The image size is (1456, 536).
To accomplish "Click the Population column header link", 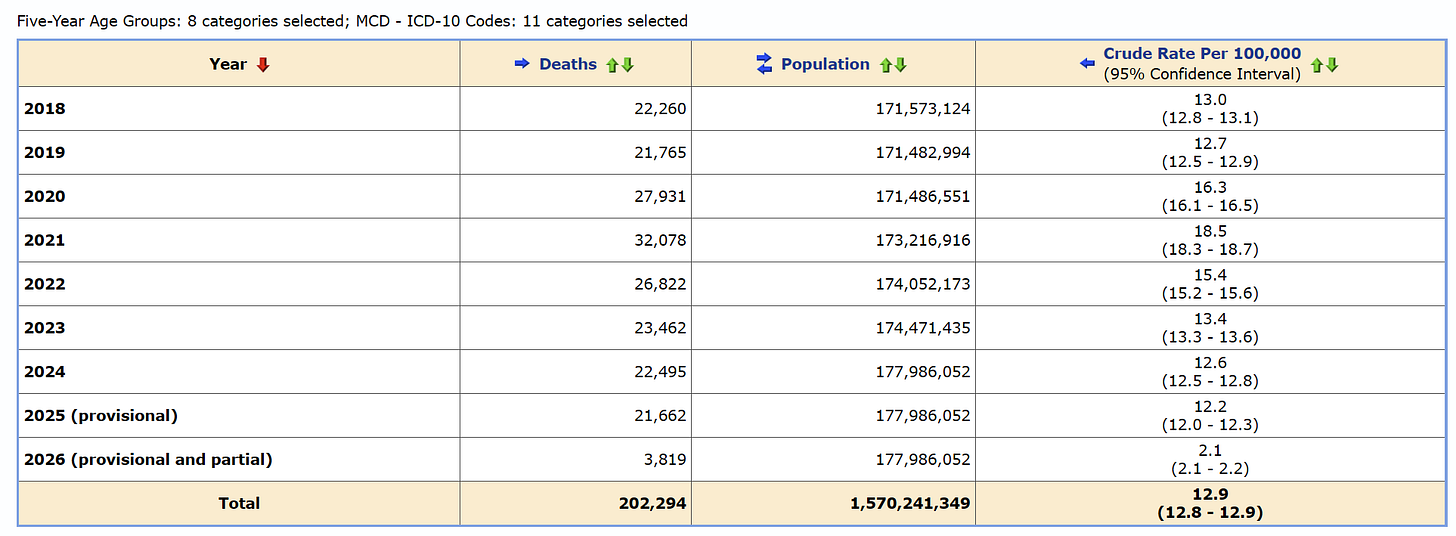I will click(825, 64).
